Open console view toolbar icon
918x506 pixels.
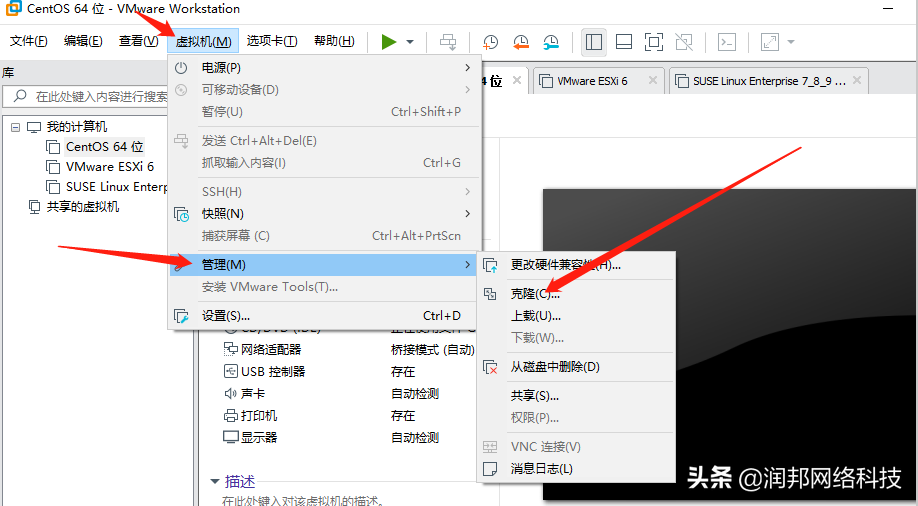(x=727, y=42)
